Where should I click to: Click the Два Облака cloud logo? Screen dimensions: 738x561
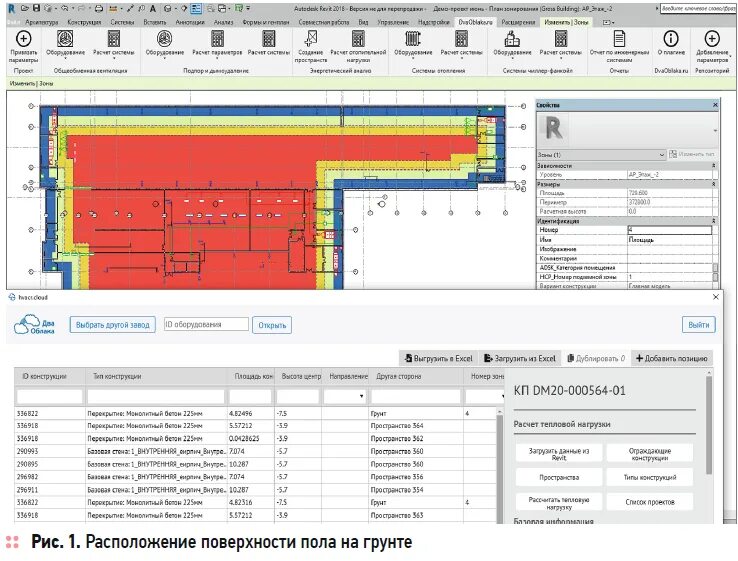pyautogui.click(x=34, y=324)
